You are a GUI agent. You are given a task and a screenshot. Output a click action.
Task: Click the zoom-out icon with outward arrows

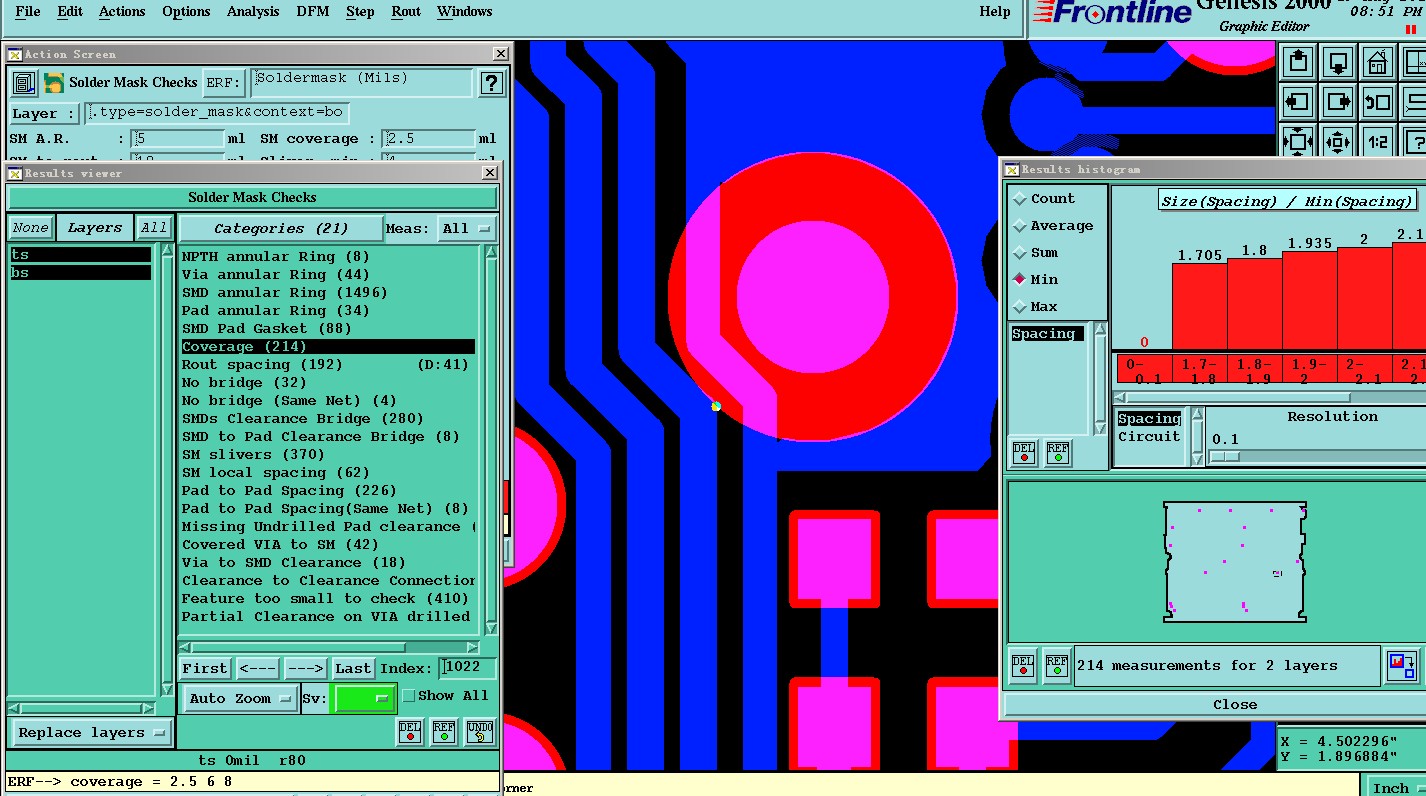1338,141
